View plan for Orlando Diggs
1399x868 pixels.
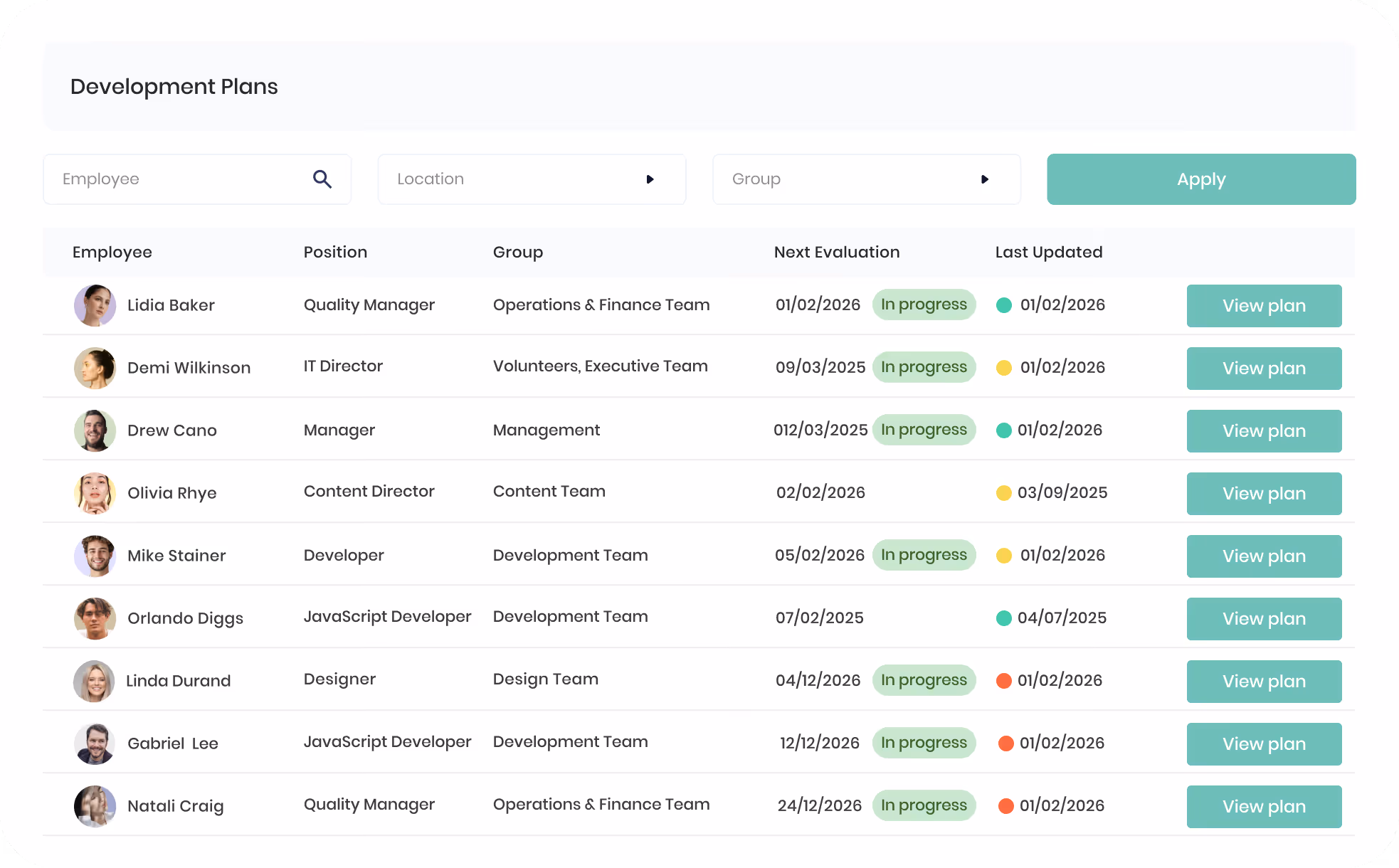pos(1264,619)
